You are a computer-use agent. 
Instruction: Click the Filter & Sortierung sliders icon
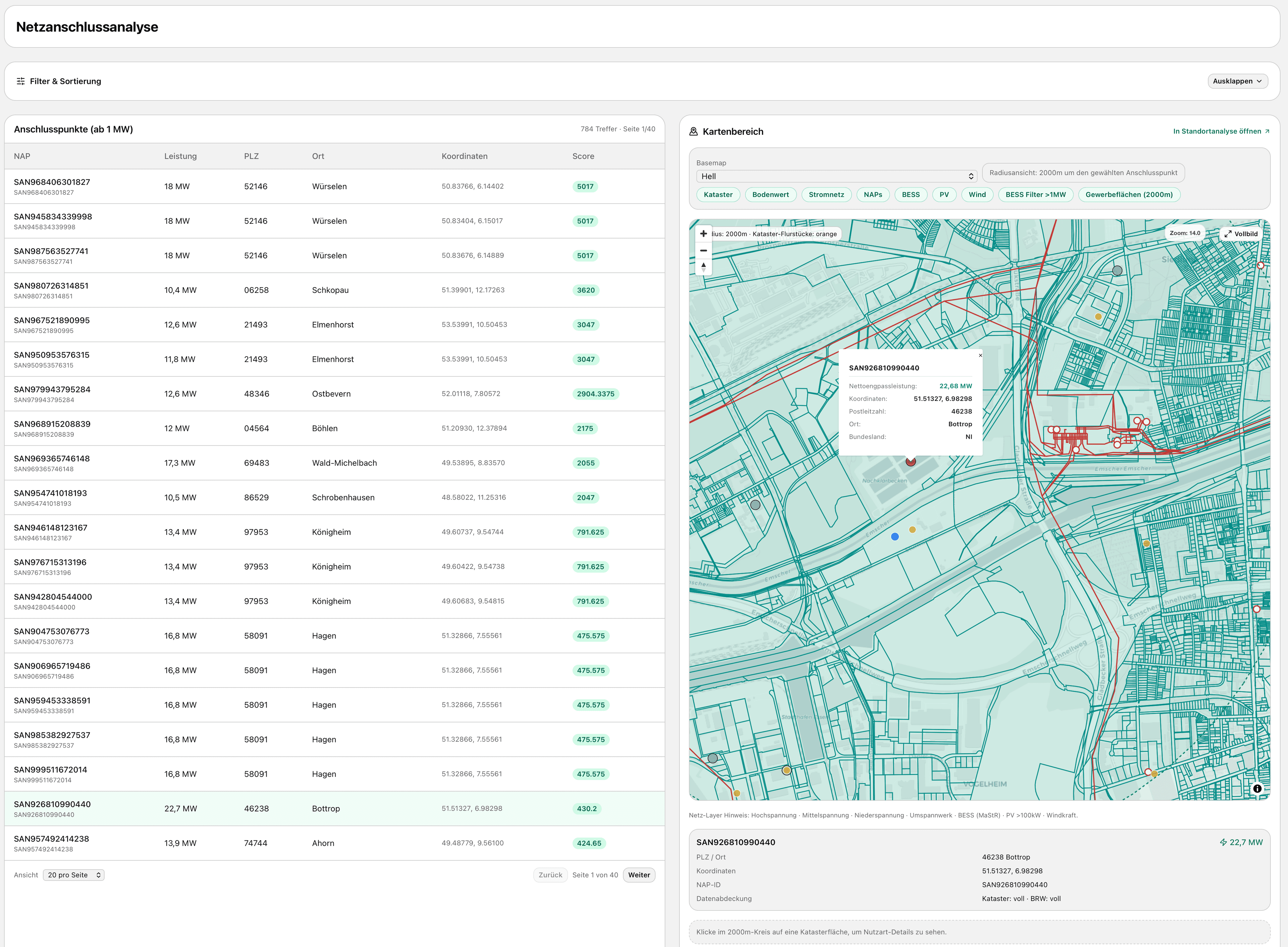click(21, 81)
